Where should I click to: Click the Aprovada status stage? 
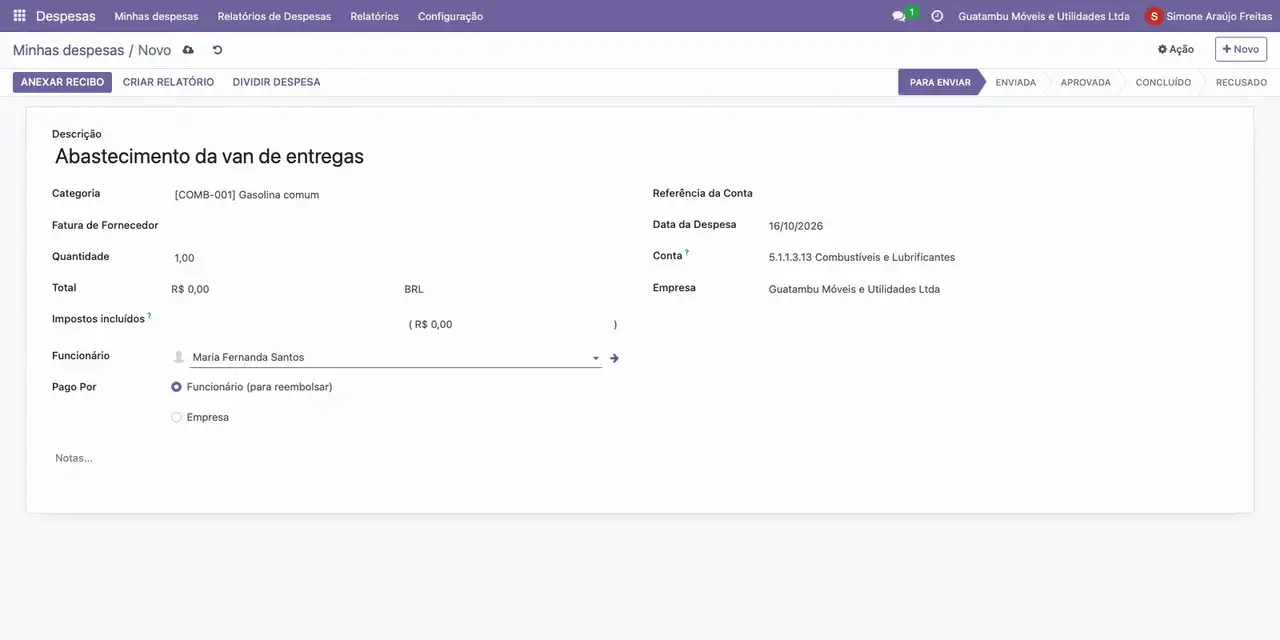coord(1085,82)
